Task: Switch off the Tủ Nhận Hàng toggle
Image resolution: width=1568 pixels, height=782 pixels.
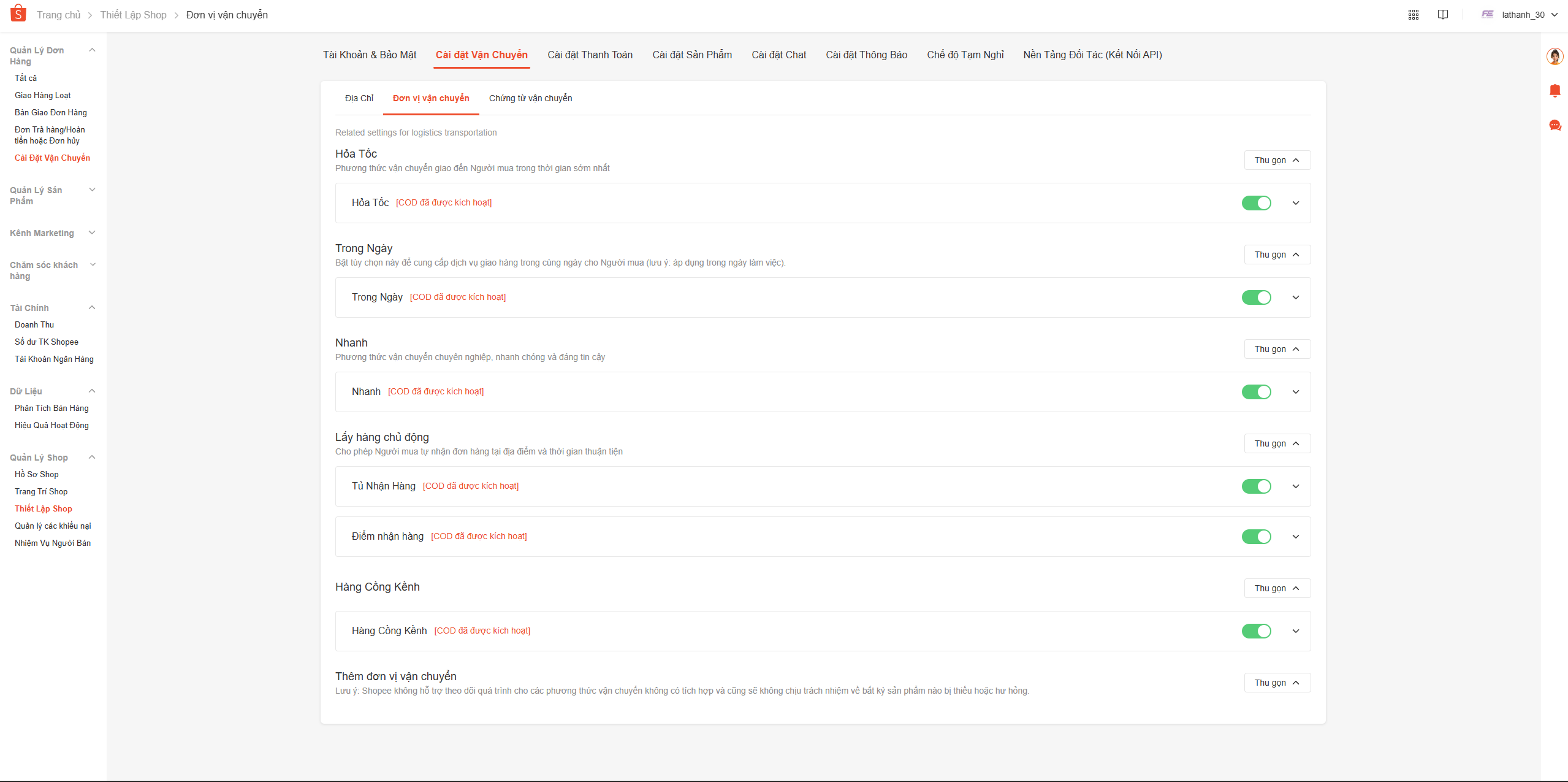Action: pyautogui.click(x=1256, y=486)
